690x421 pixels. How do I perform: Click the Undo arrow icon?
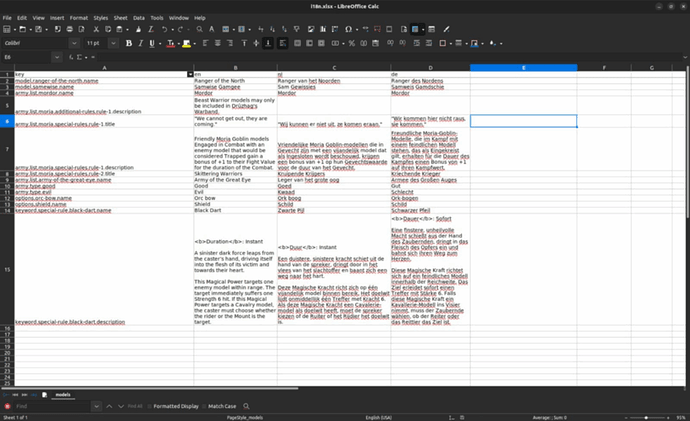(167, 30)
